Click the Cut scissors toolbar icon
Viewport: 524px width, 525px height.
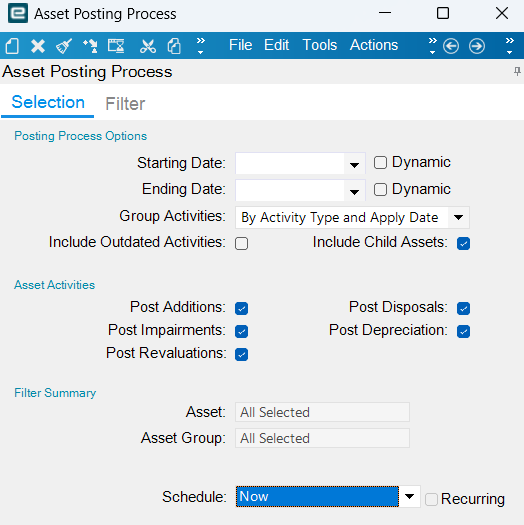148,46
